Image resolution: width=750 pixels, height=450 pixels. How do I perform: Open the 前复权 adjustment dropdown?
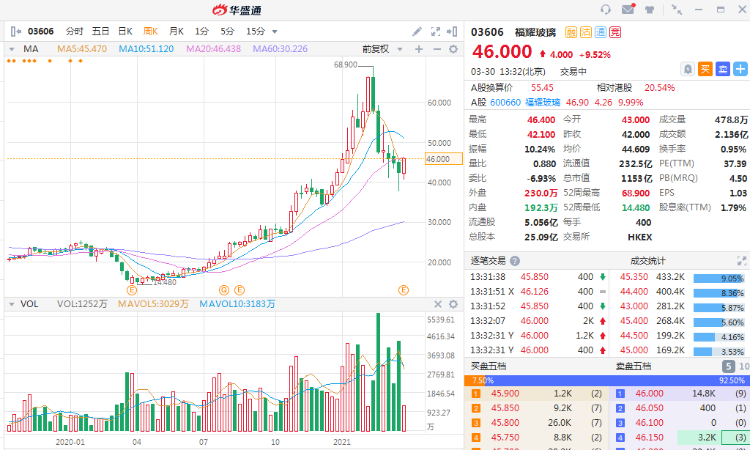(x=382, y=49)
